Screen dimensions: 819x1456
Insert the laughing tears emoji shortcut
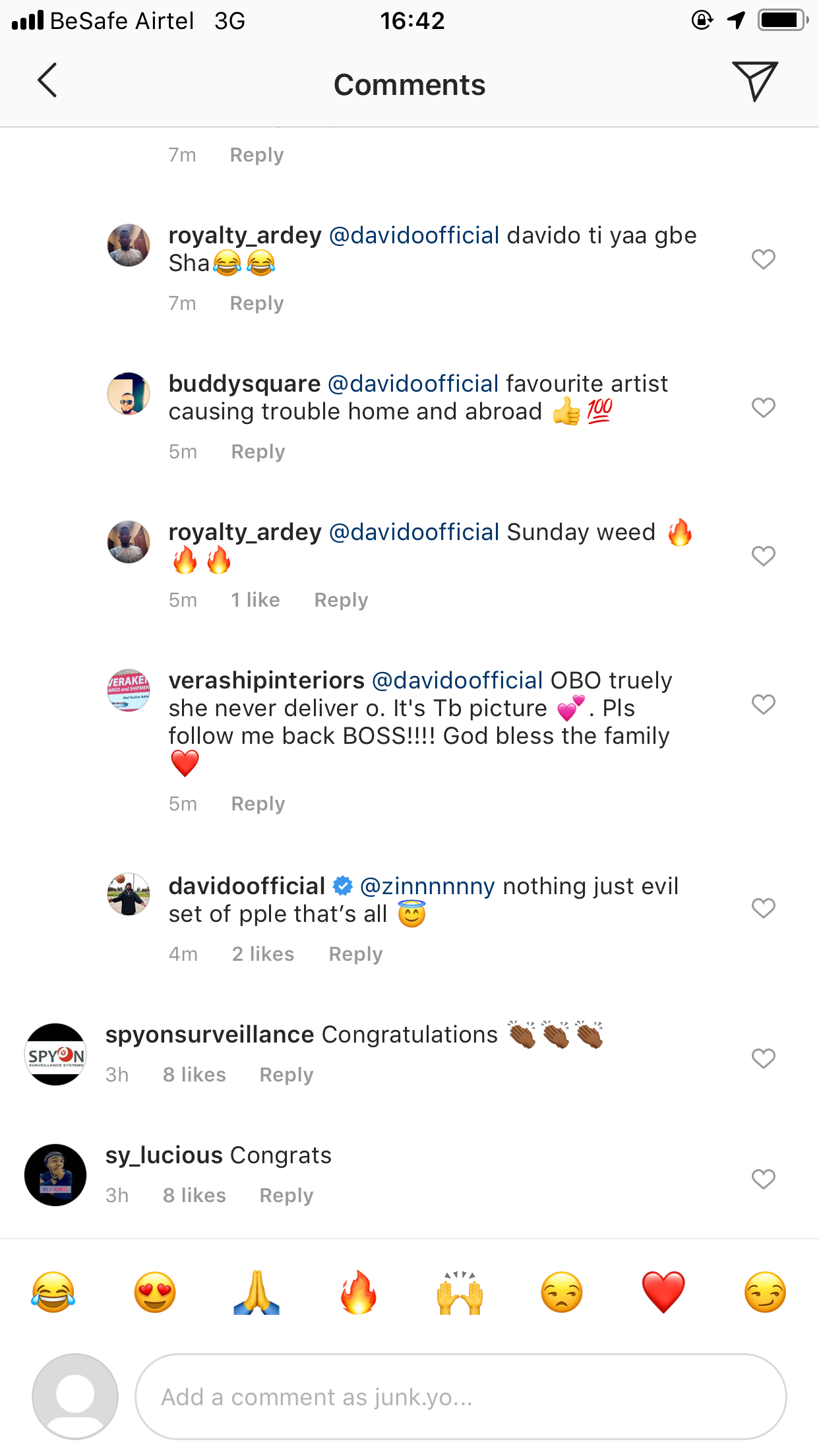tap(53, 1292)
